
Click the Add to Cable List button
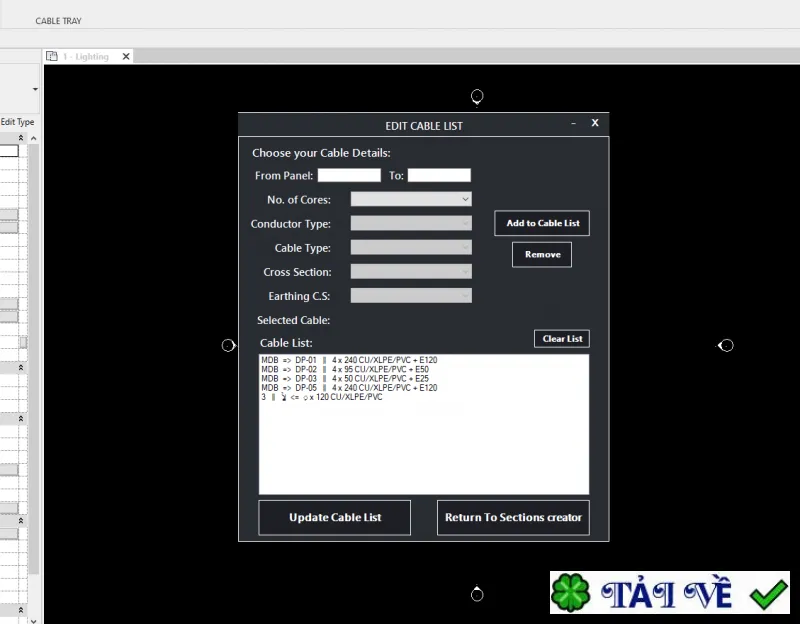point(542,223)
